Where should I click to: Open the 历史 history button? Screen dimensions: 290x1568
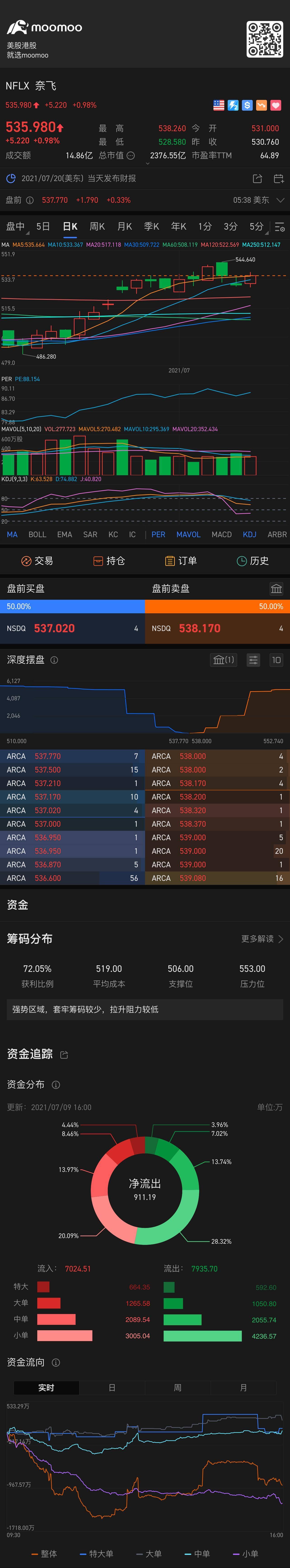tap(253, 561)
